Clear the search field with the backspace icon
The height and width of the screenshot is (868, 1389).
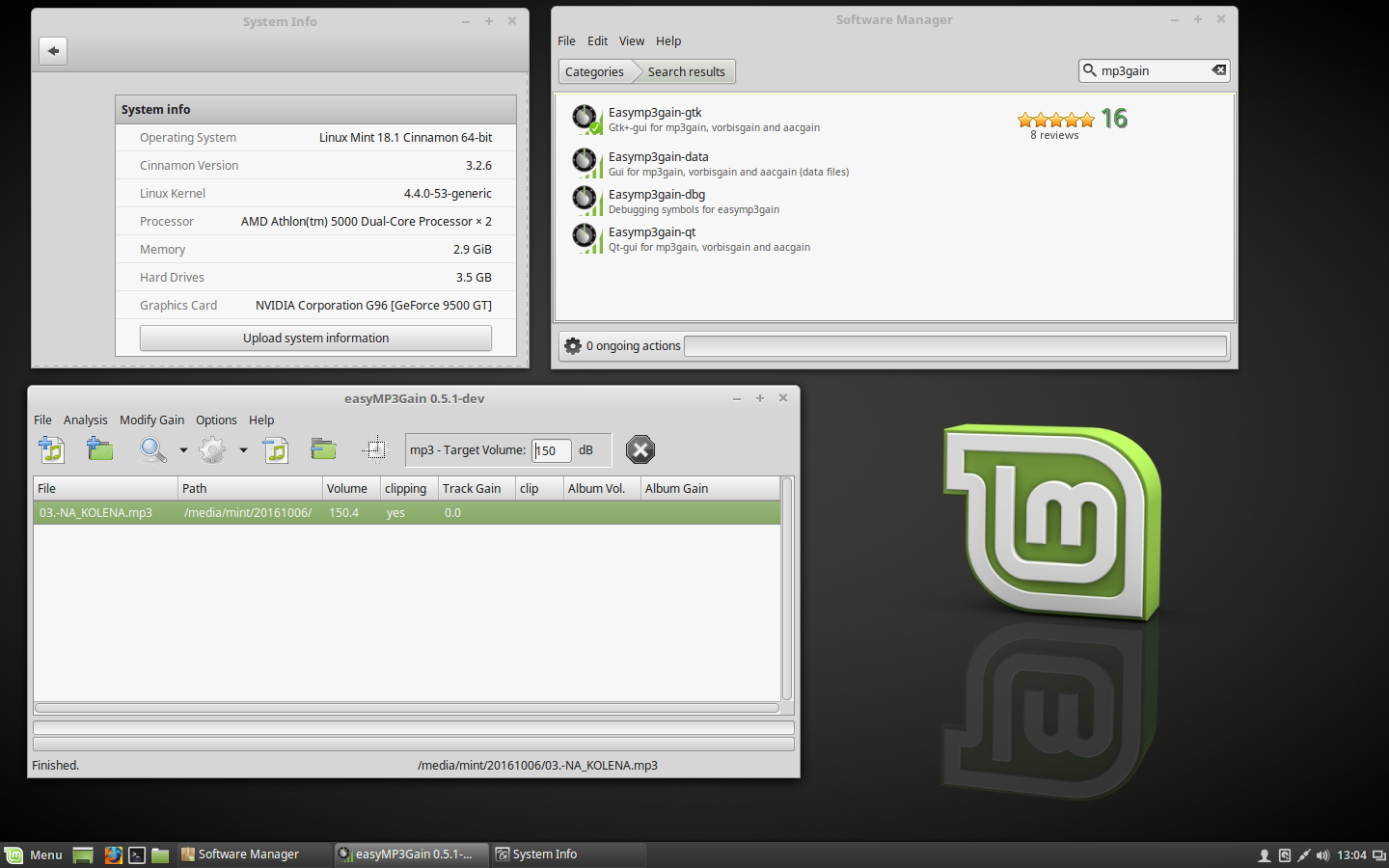click(x=1219, y=70)
